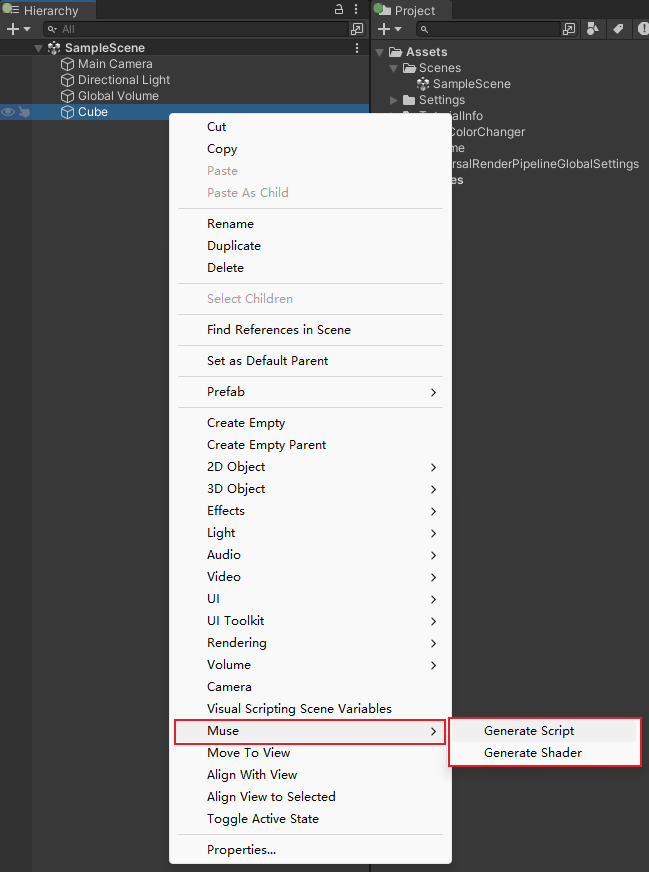This screenshot has height=872, width=649.
Task: Select Directional Light in Hierarchy
Action: tap(124, 80)
